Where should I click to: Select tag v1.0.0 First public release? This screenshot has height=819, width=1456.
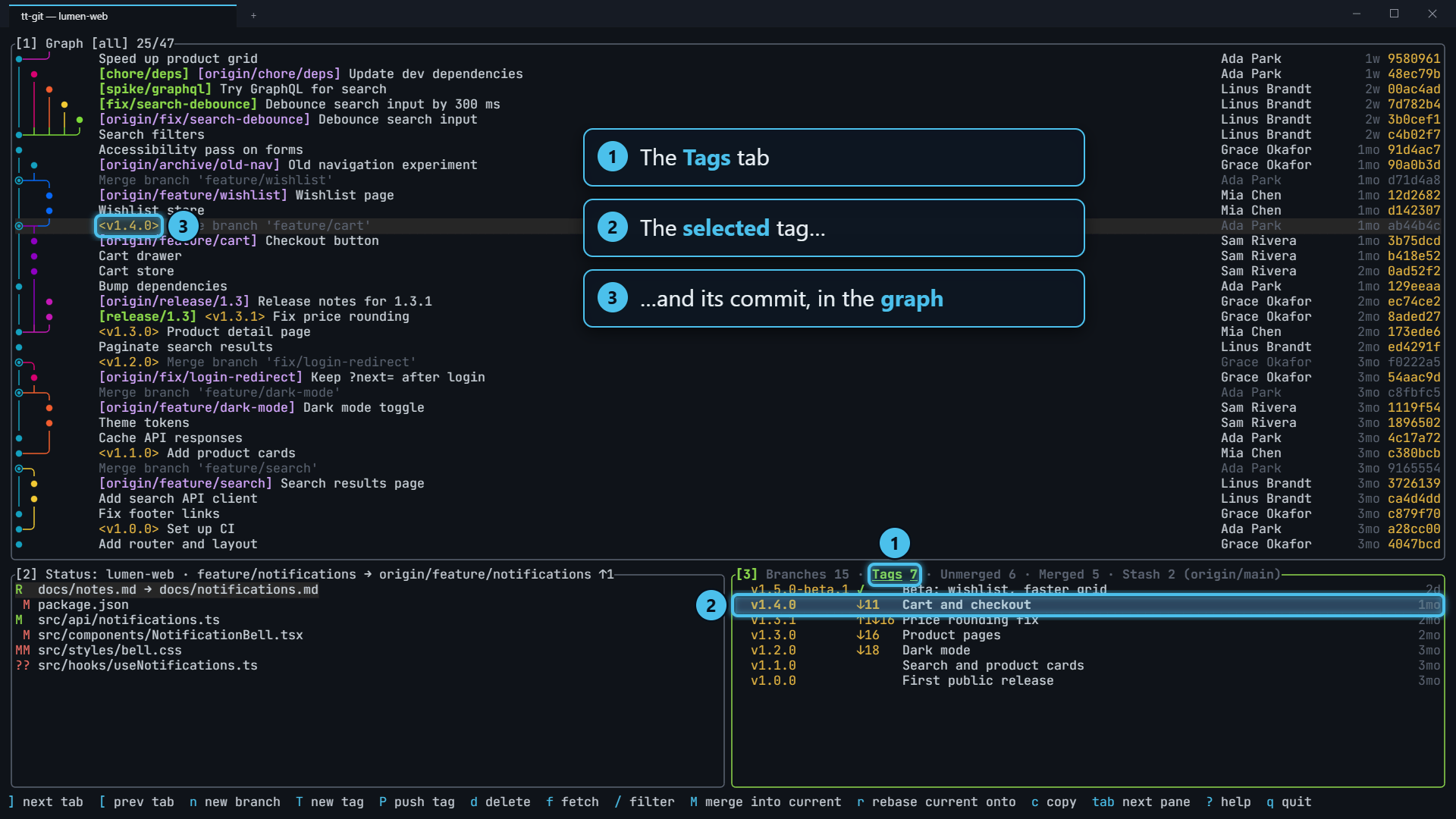pos(1088,681)
